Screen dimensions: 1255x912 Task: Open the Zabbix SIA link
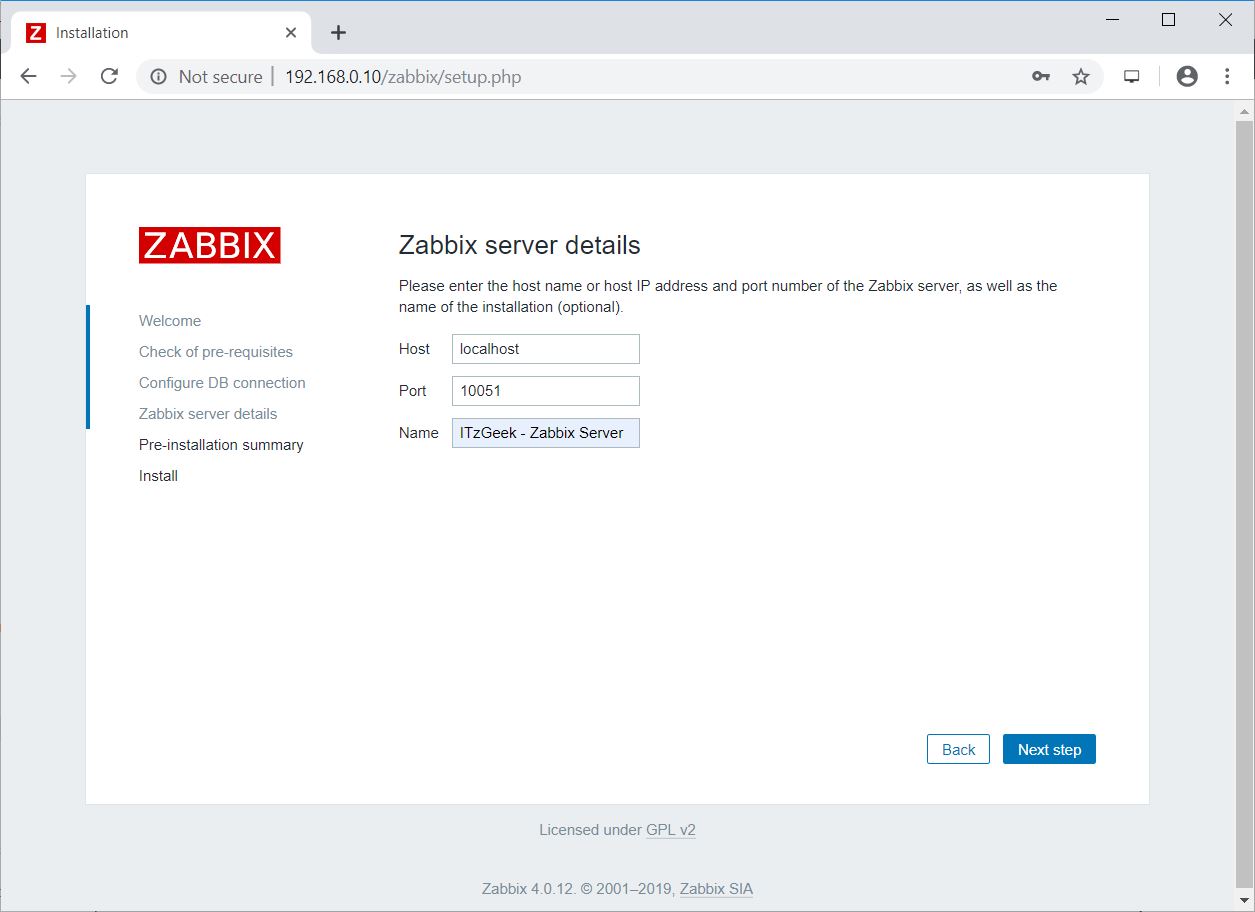(716, 889)
